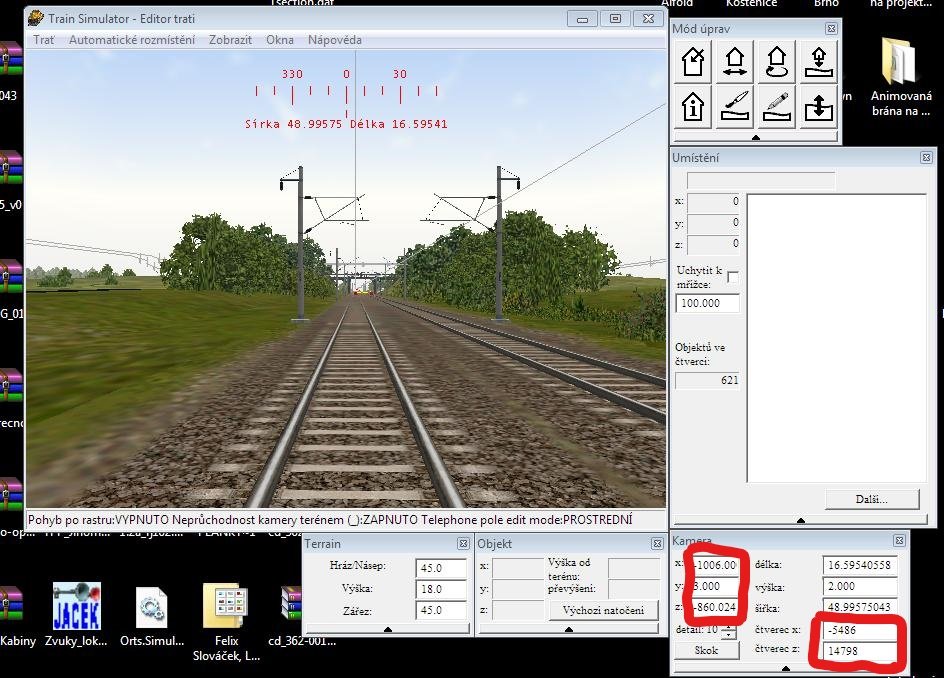
Task: Open the Zobrazit menu
Action: point(230,40)
